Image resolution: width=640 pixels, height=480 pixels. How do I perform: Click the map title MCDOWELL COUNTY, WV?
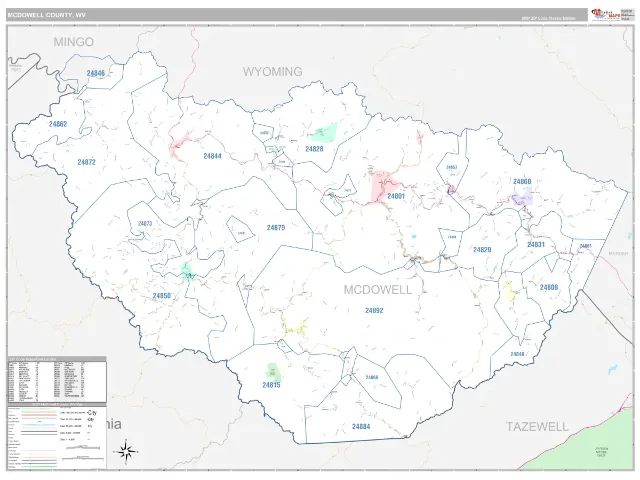click(47, 15)
